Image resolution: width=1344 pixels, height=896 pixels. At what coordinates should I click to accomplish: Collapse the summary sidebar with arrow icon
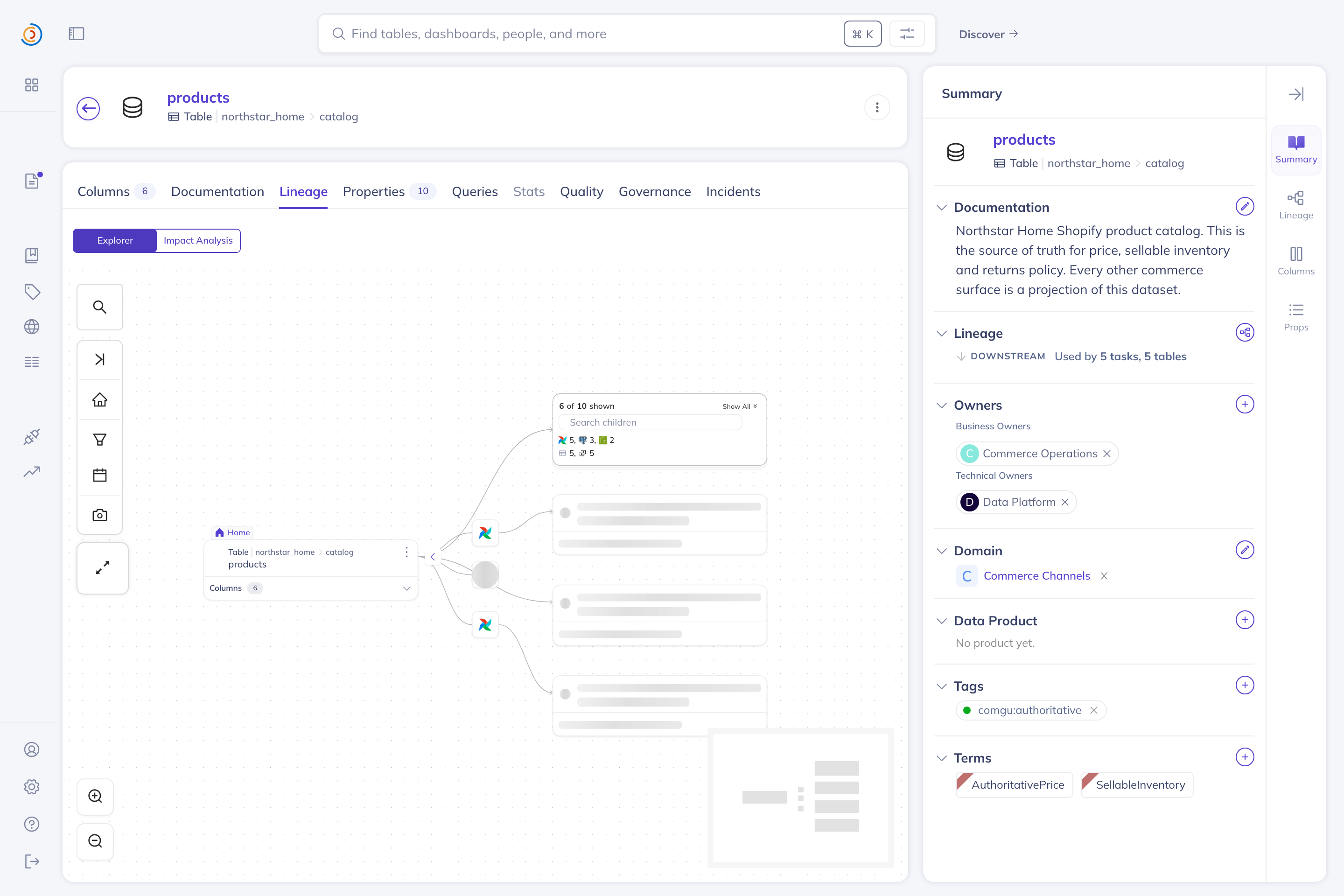click(x=1296, y=94)
